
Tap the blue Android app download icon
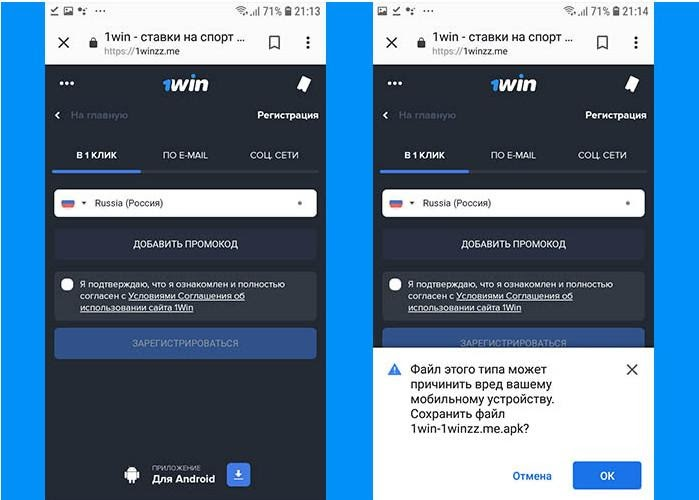(x=238, y=475)
